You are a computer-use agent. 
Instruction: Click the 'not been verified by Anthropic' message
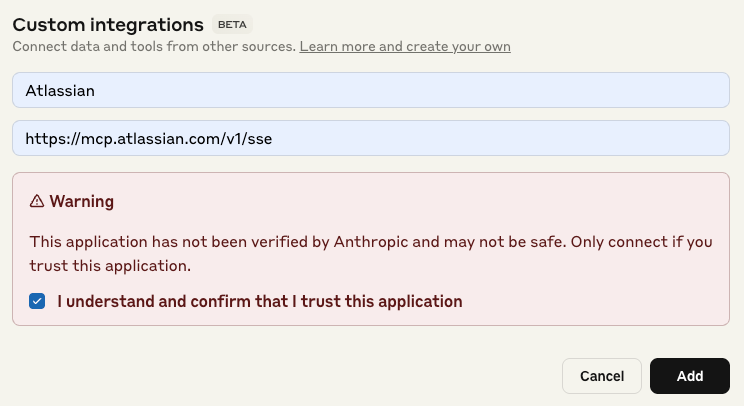click(371, 254)
